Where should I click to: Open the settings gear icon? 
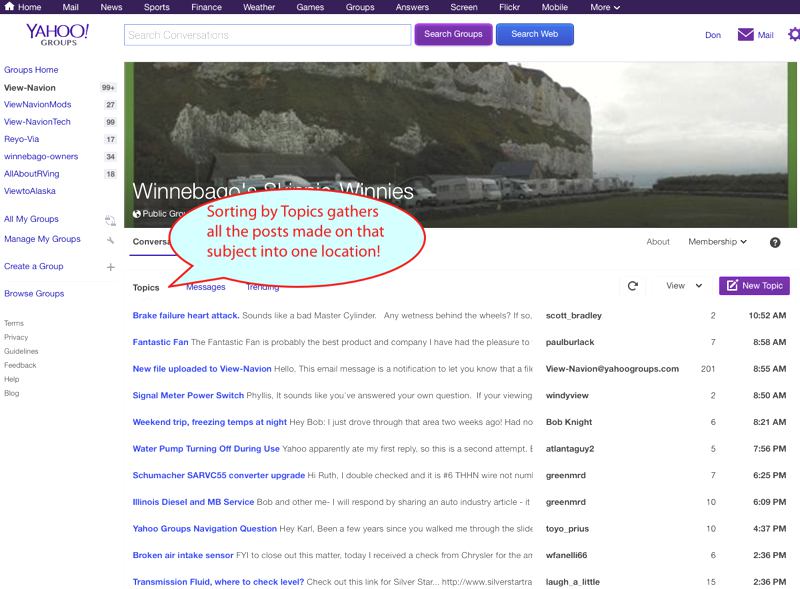(794, 35)
